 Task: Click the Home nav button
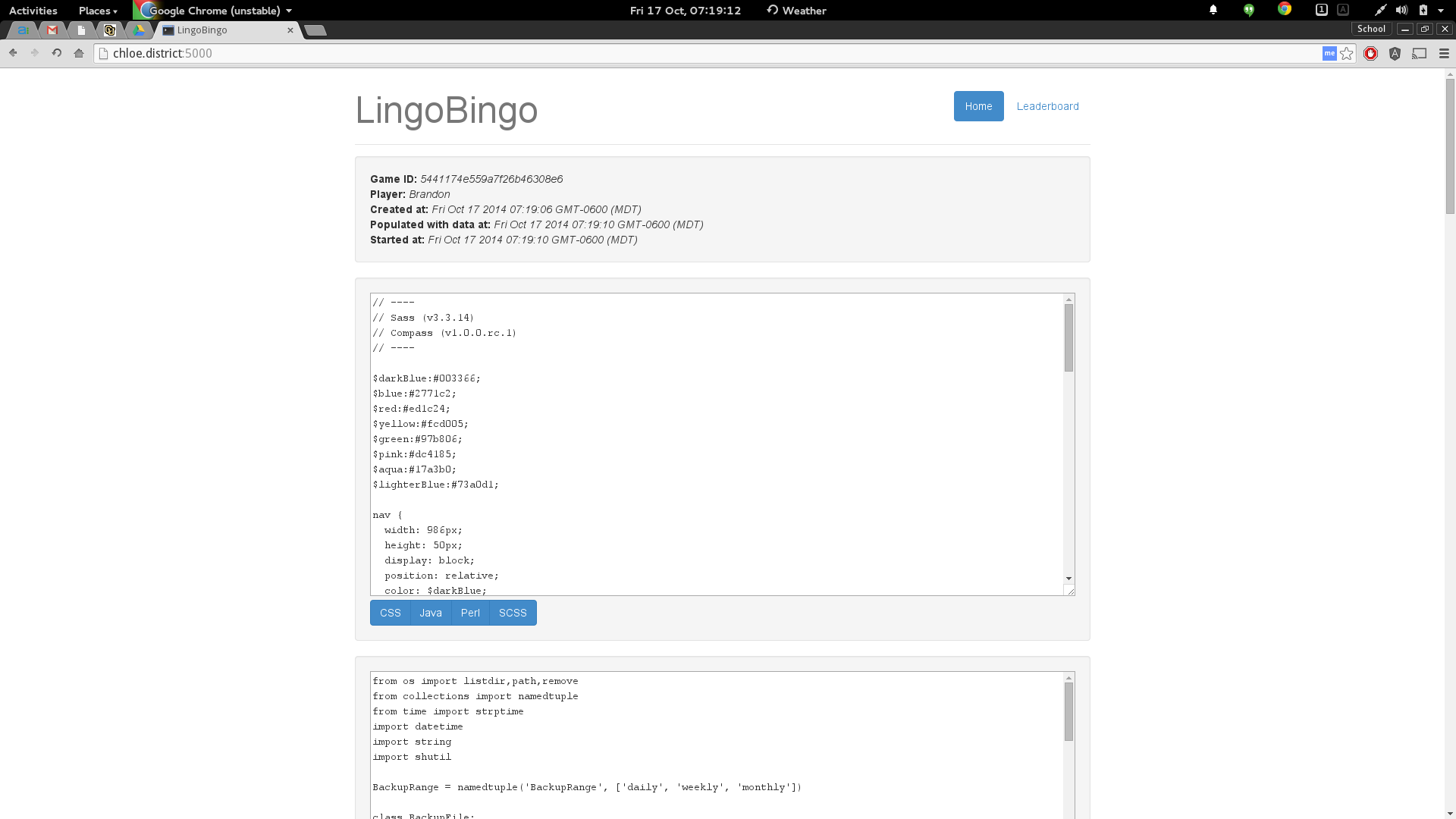tap(978, 106)
